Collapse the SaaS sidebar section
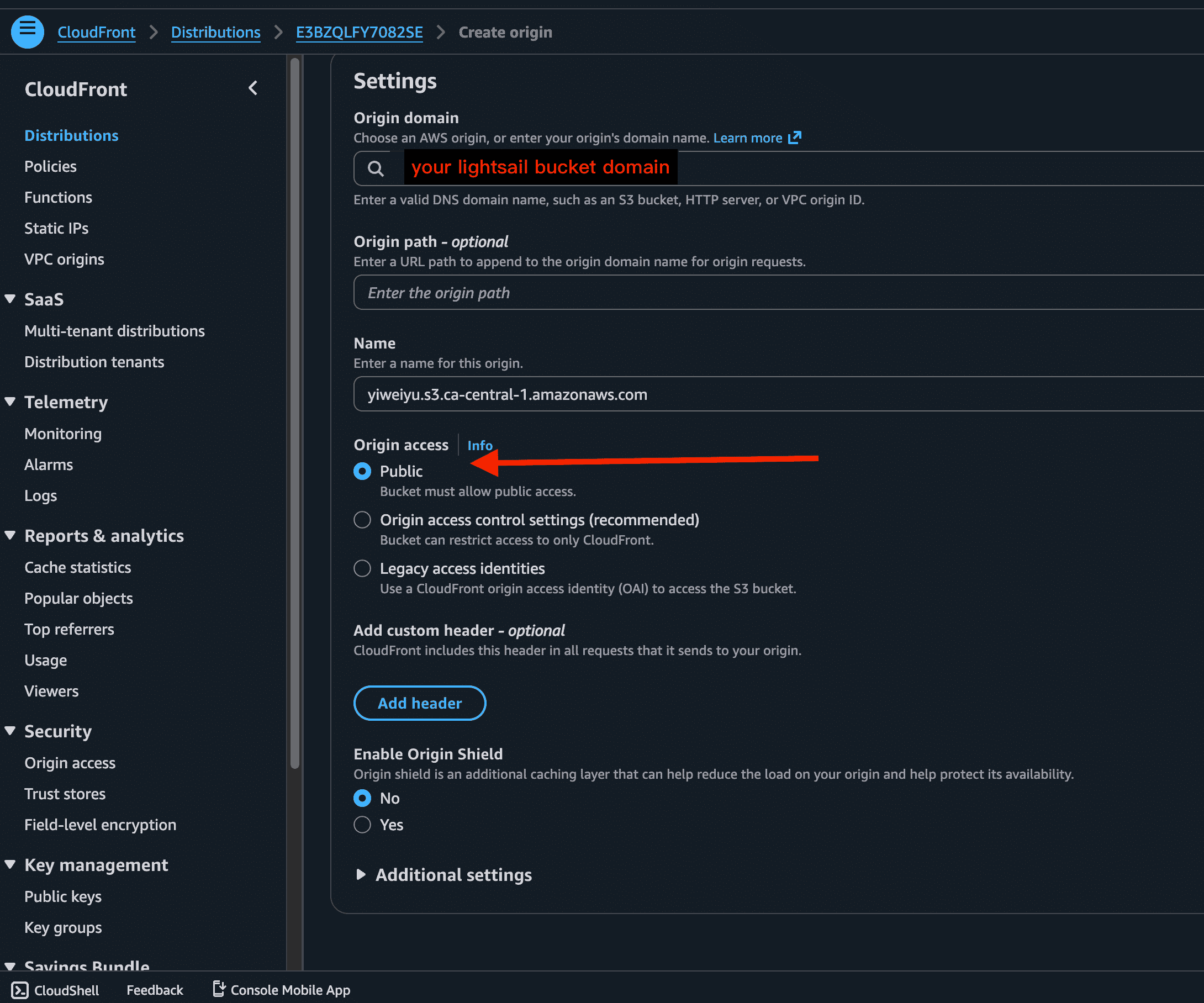Image resolution: width=1204 pixels, height=1003 pixels. coord(10,299)
